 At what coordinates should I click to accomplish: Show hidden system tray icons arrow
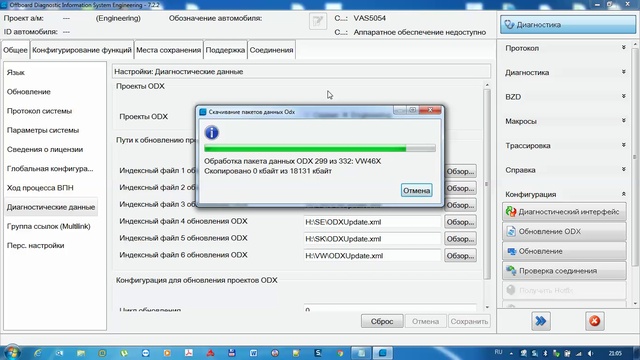[x=511, y=353]
